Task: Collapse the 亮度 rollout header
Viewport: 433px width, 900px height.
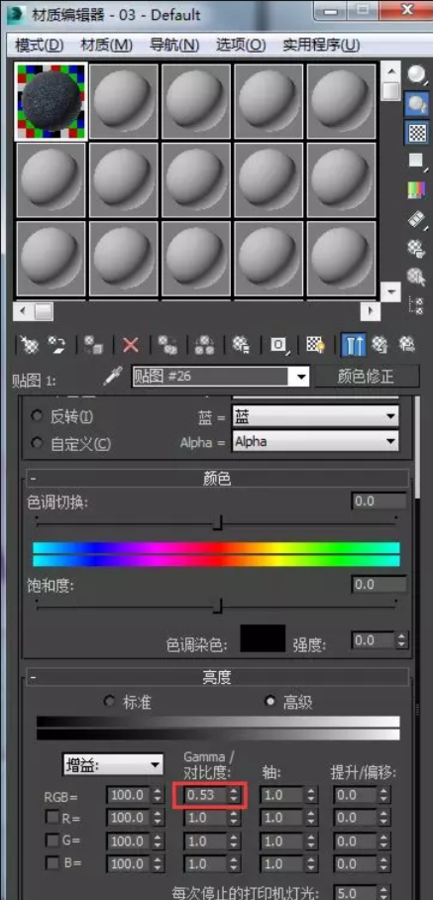Action: pos(216,677)
